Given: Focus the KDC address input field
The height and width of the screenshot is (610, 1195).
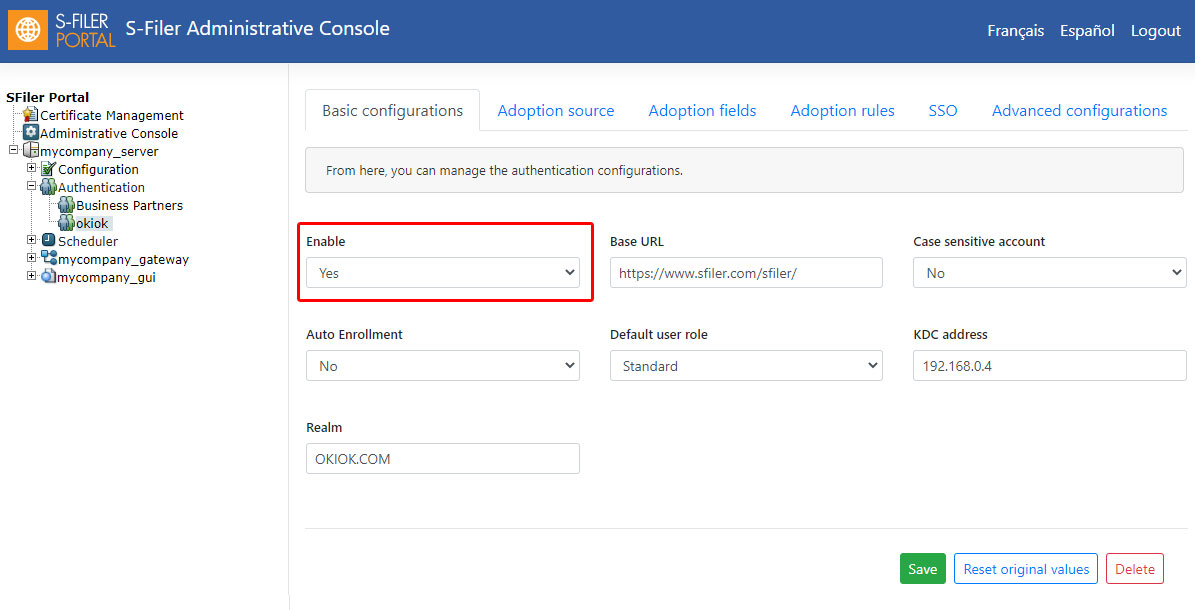Looking at the screenshot, I should [x=1049, y=366].
